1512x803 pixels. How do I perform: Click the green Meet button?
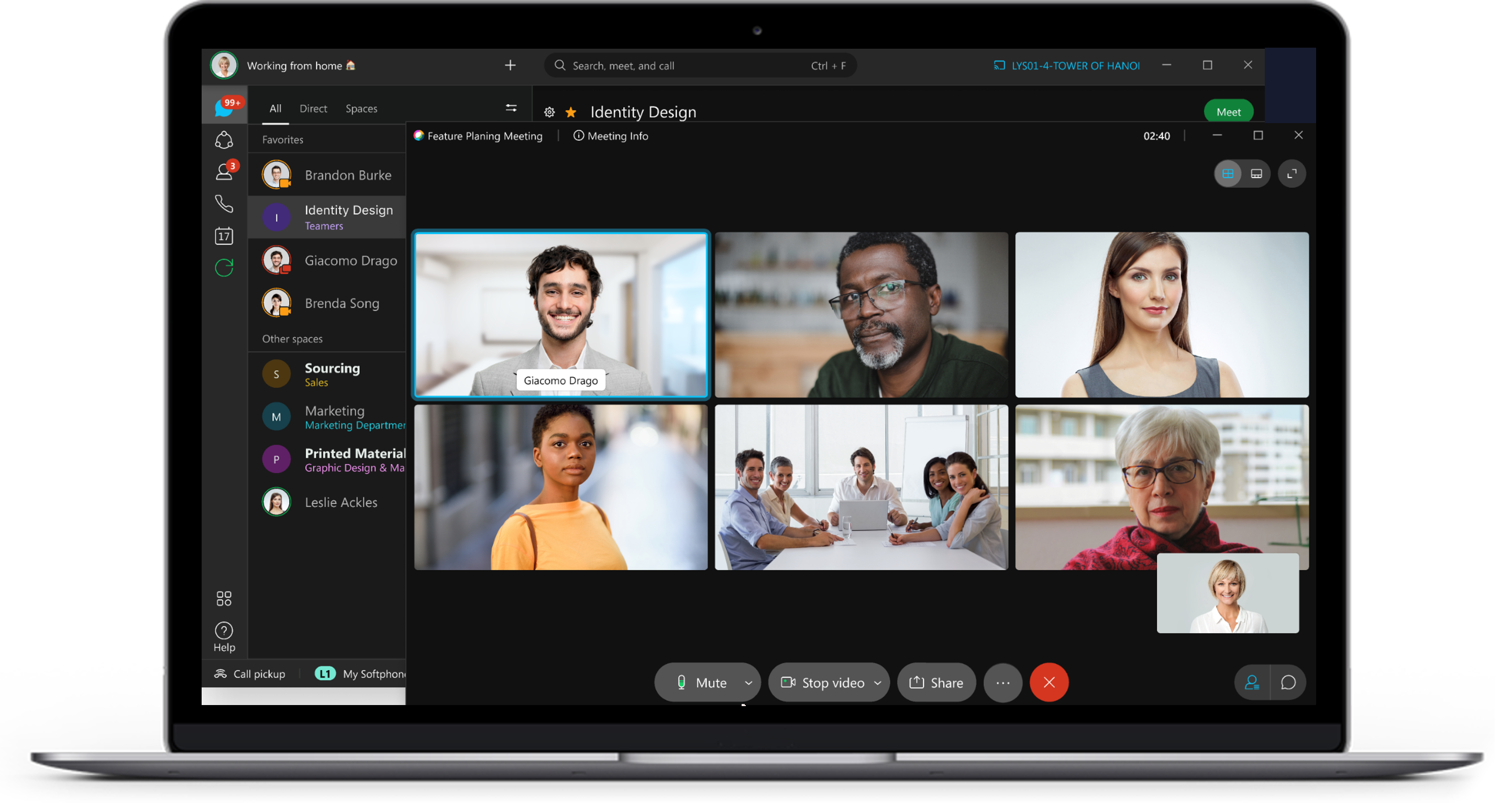click(1229, 112)
